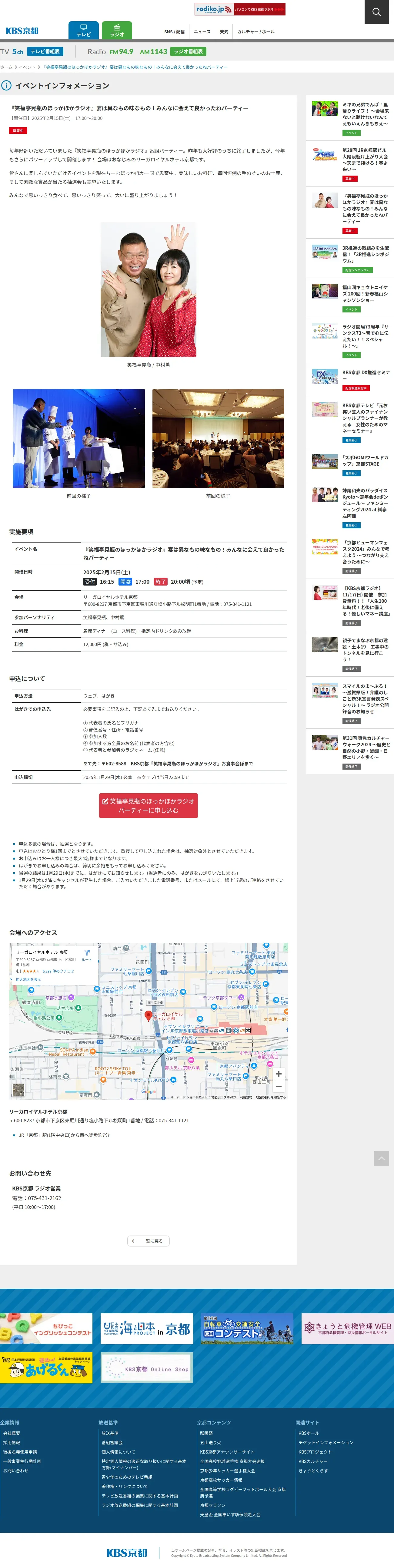Open footer link きょうとくらす

pyautogui.click(x=314, y=1471)
